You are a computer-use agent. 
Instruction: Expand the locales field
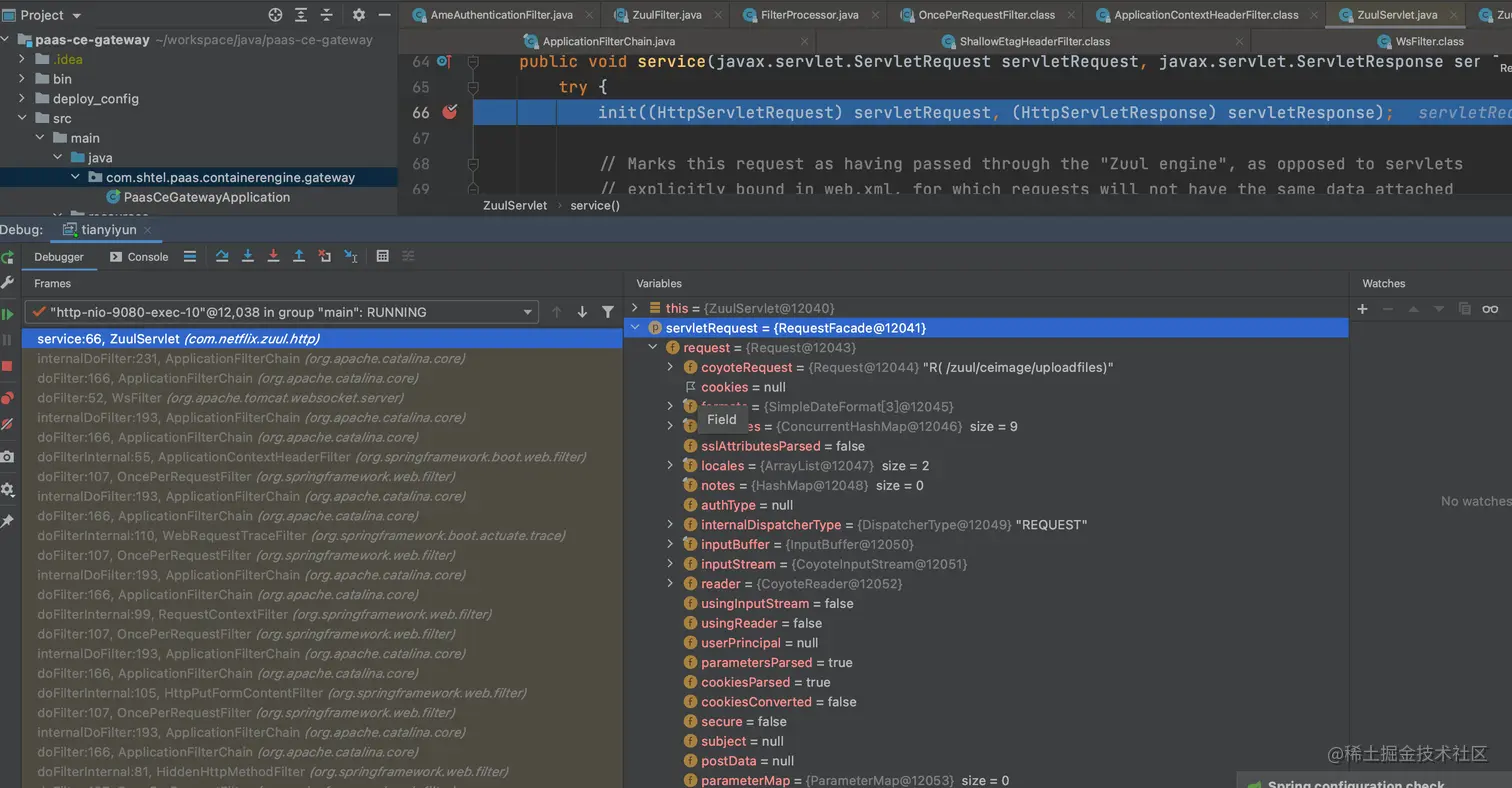(670, 466)
